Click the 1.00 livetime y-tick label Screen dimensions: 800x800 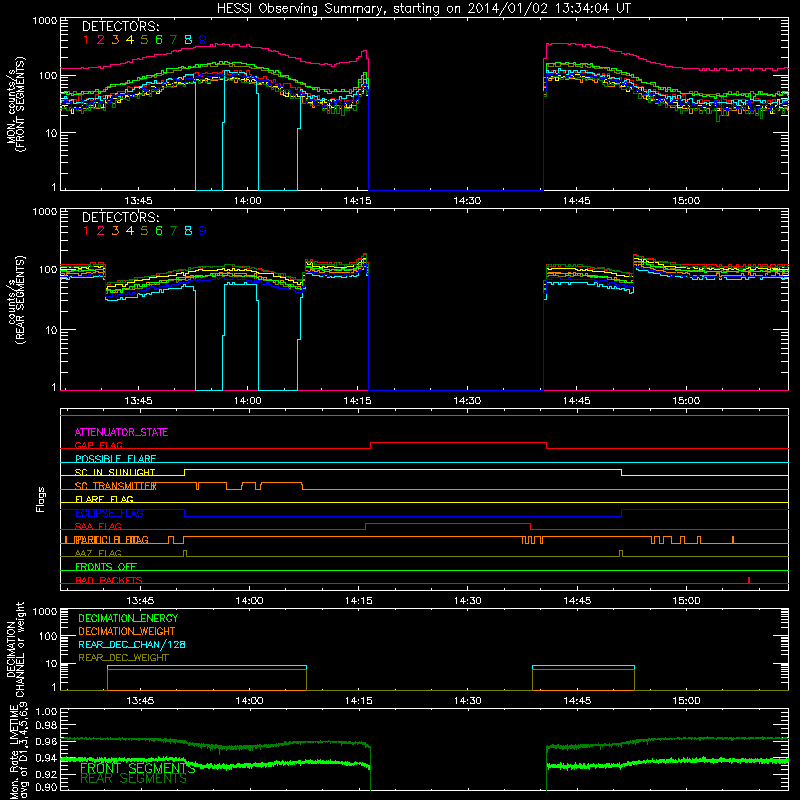pos(46,712)
